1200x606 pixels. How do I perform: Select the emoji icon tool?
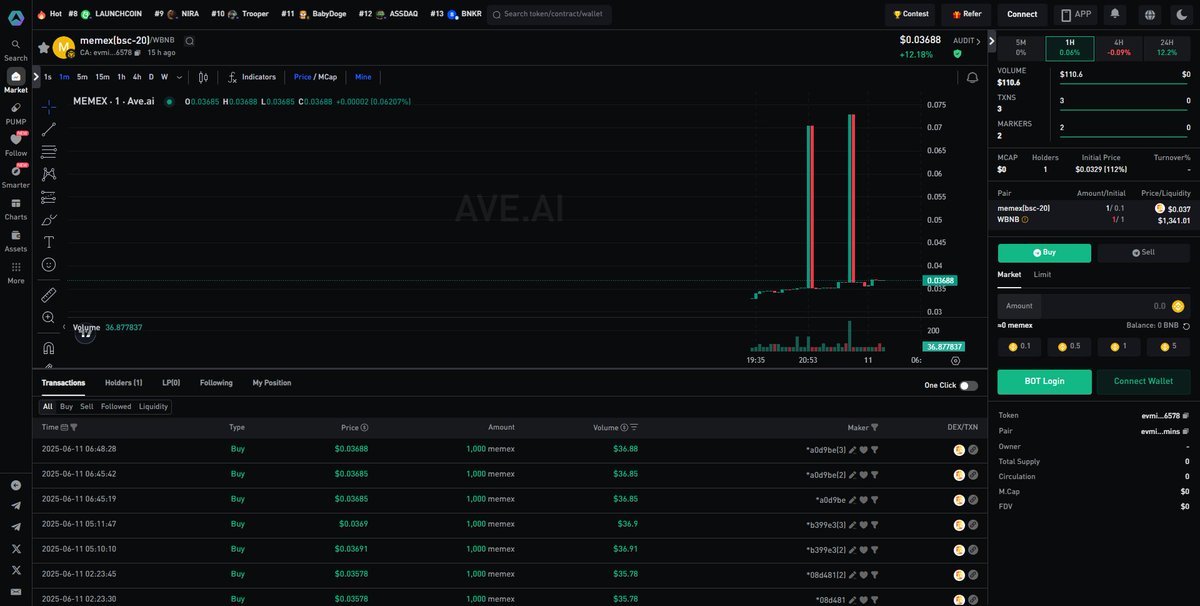[x=48, y=265]
